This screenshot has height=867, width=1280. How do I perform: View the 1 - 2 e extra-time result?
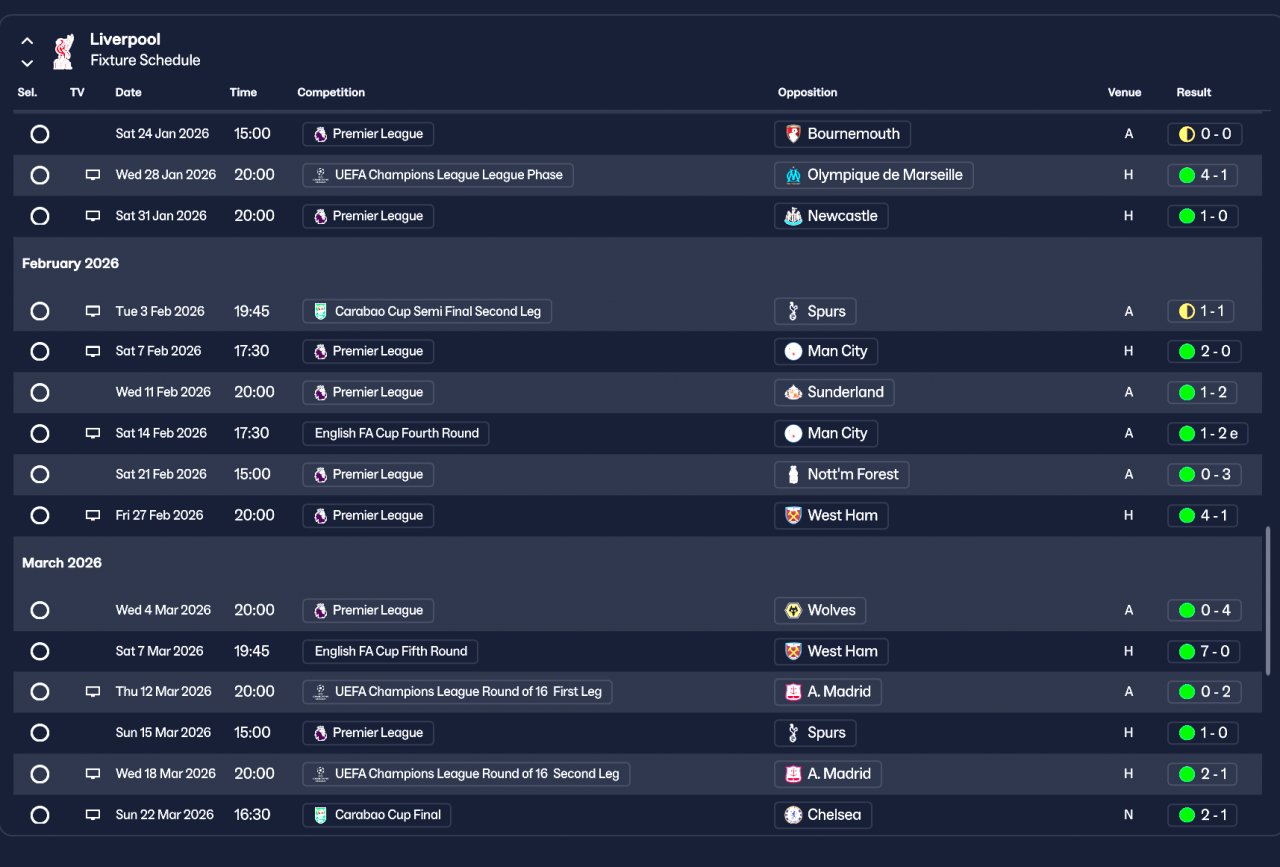click(1208, 434)
